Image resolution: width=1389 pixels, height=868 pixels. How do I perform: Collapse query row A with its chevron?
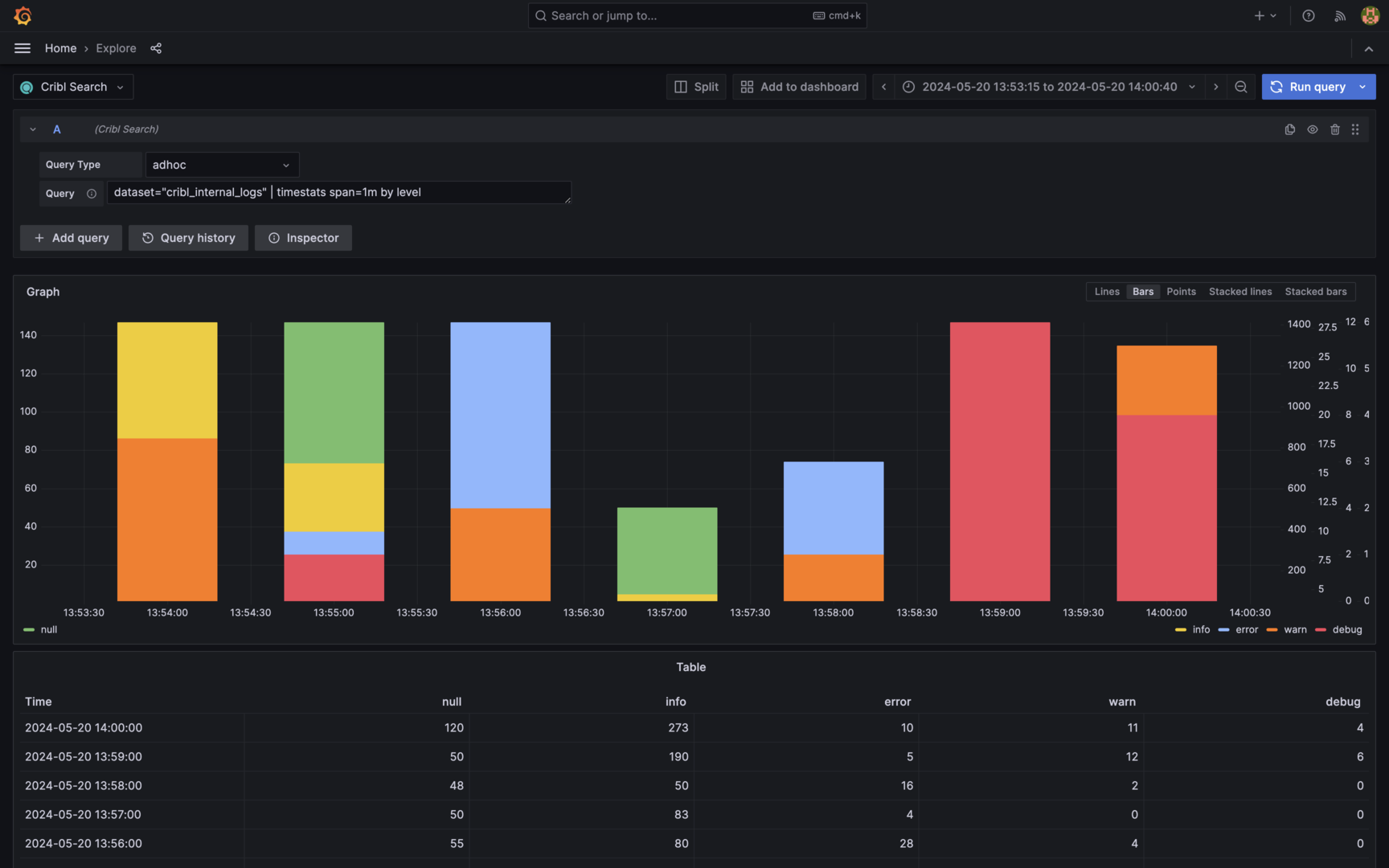32,129
